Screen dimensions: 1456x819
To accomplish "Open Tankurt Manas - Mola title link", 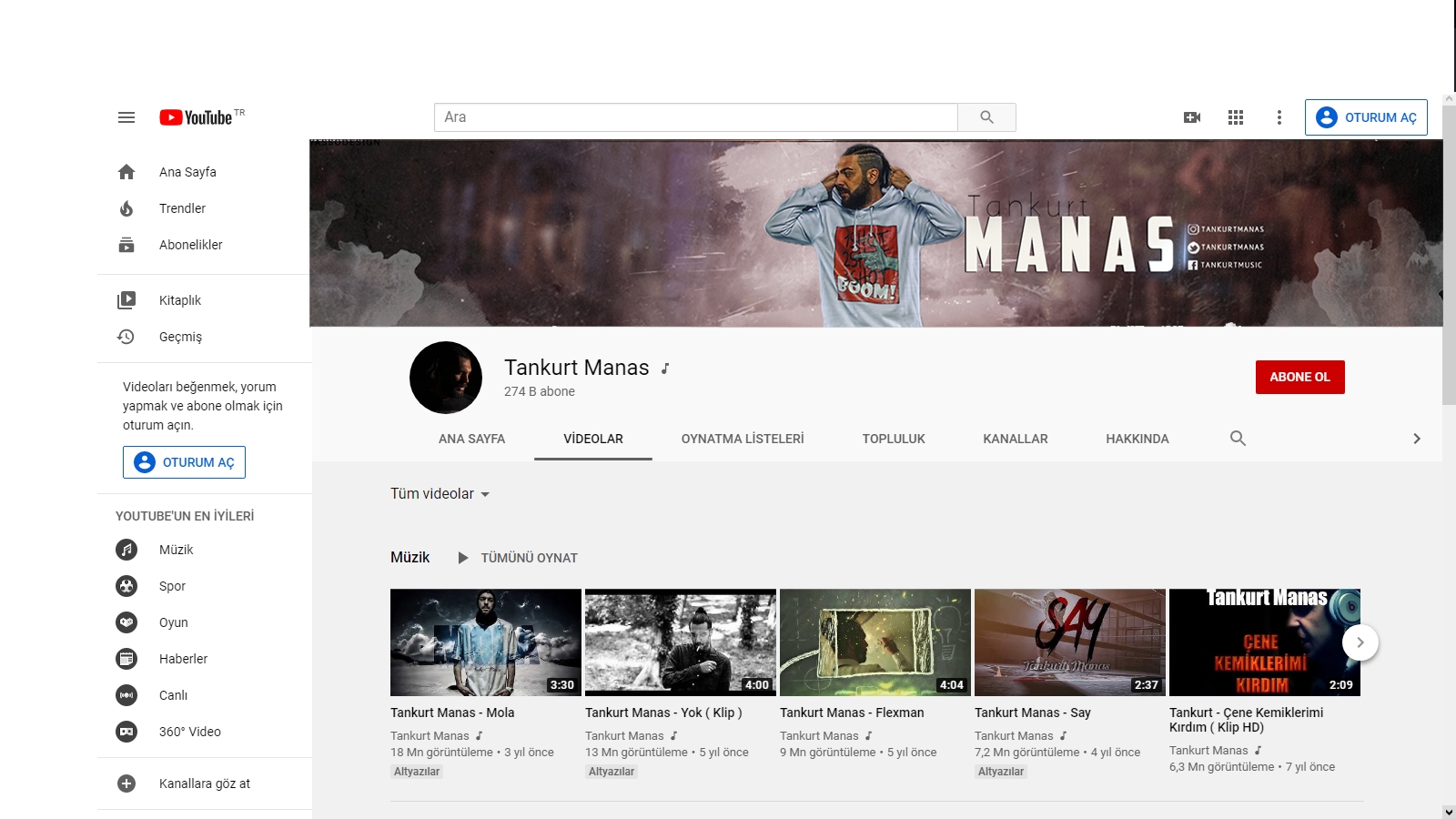I will pyautogui.click(x=452, y=713).
